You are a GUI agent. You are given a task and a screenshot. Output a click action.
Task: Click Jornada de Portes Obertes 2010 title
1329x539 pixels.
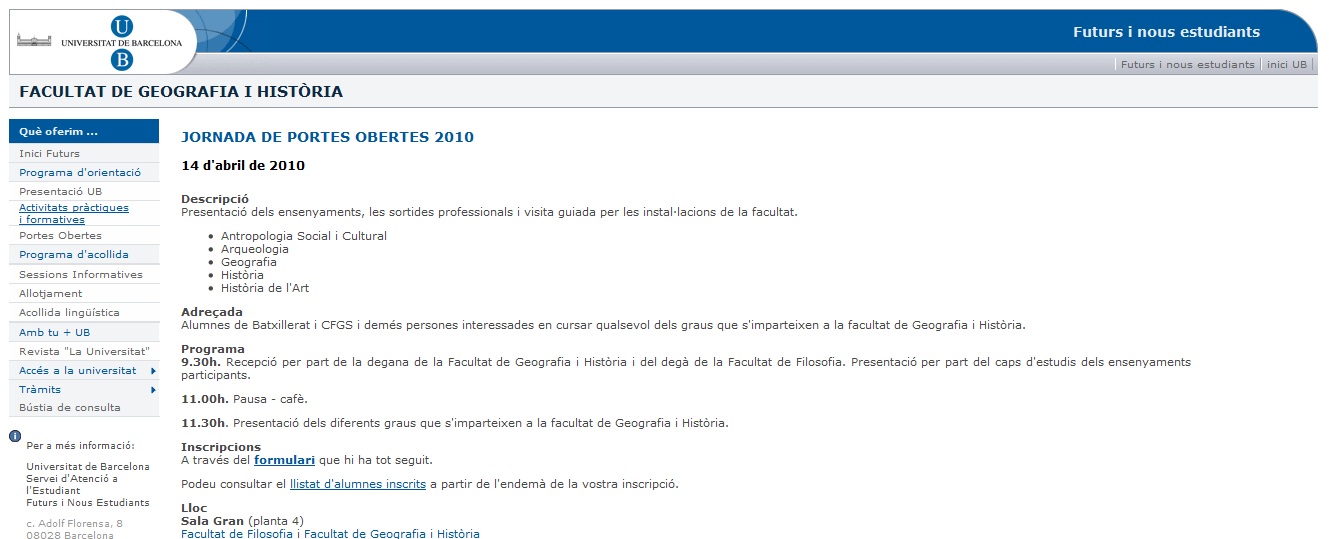pyautogui.click(x=327, y=137)
